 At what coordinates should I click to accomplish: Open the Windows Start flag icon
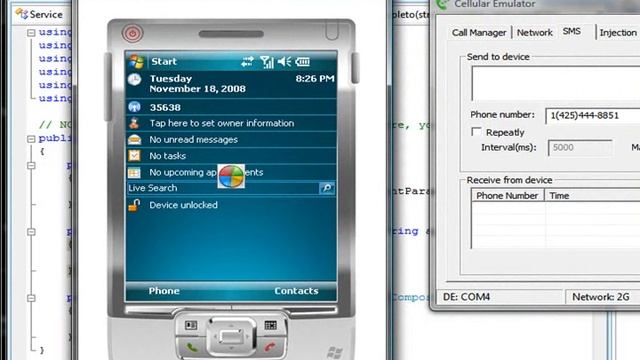136,62
